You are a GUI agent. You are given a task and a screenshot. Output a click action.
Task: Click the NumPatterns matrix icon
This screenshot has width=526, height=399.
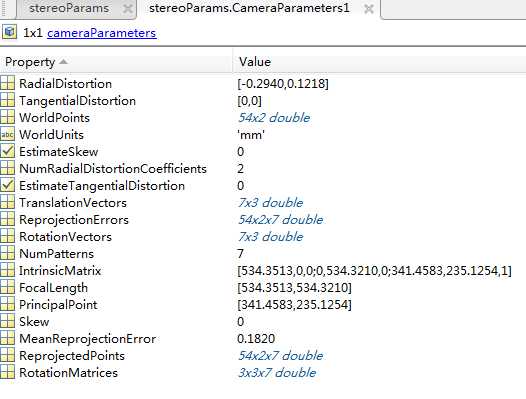[7, 253]
